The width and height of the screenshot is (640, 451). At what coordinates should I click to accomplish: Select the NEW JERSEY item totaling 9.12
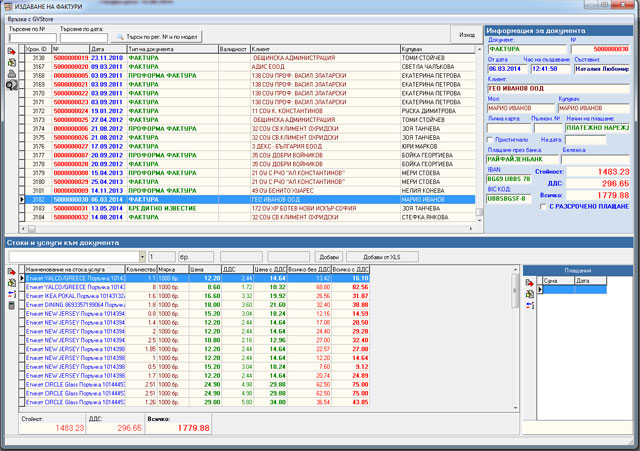pos(197,367)
